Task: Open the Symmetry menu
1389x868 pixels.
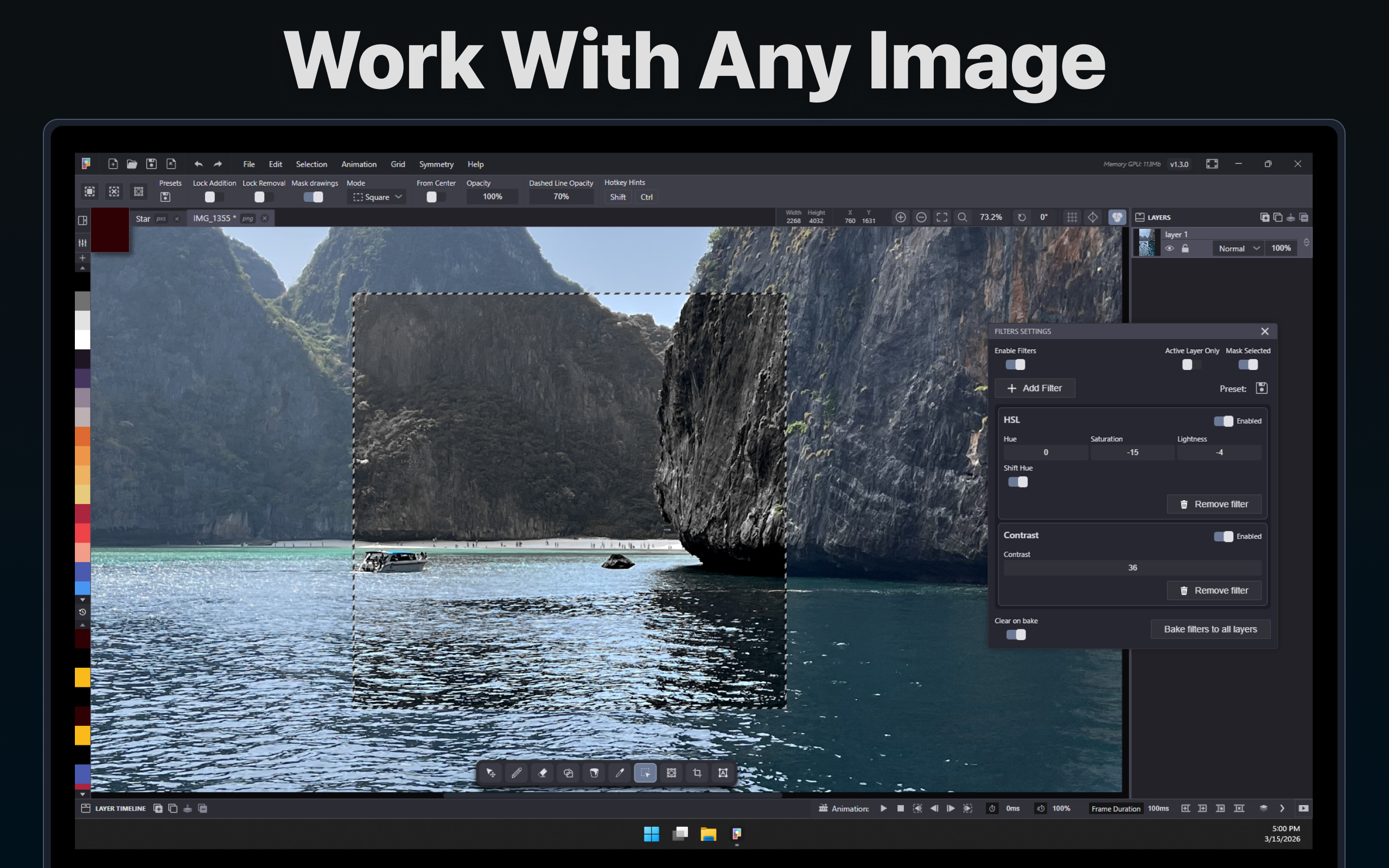Action: (436, 164)
